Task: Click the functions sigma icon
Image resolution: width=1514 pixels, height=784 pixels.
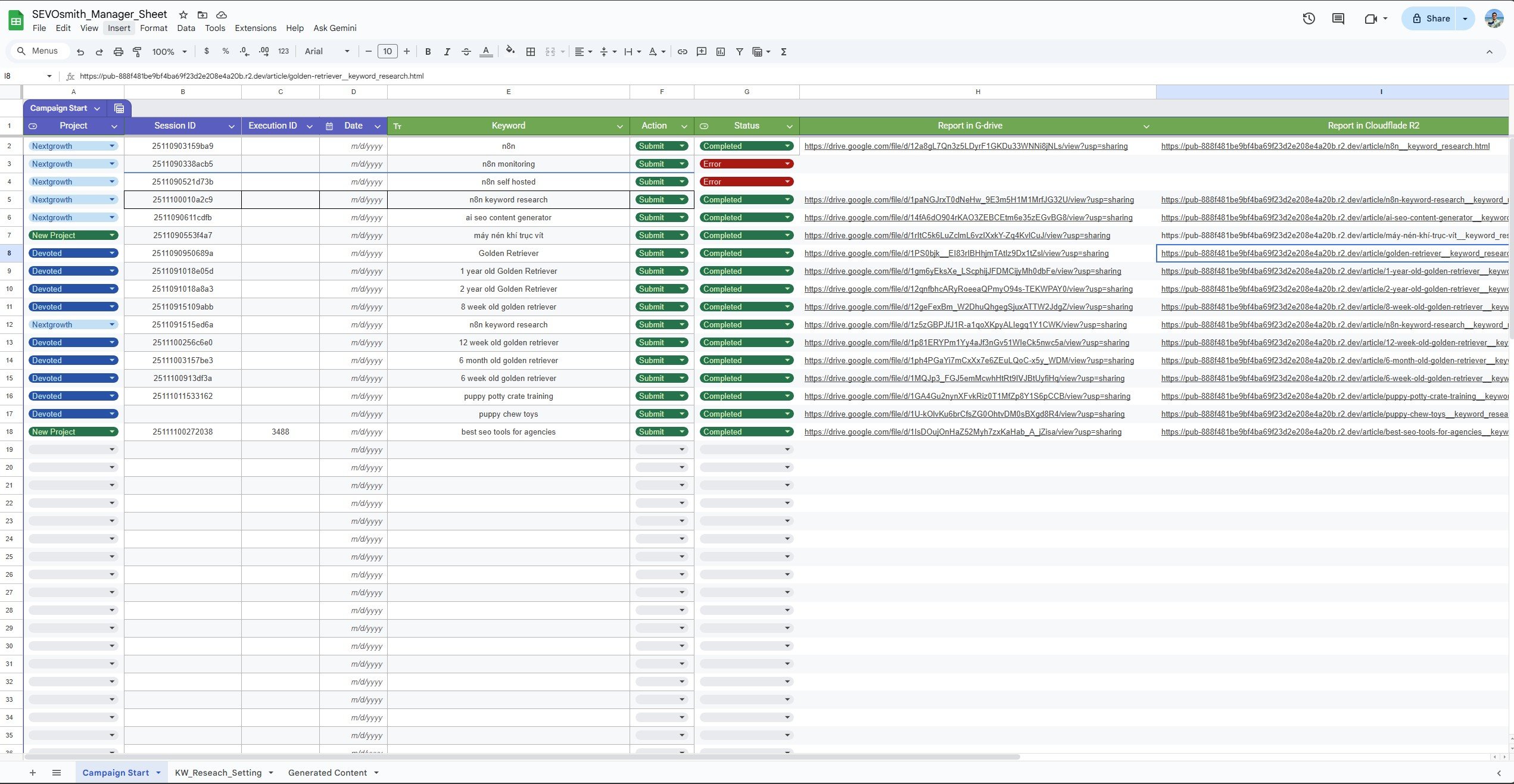Action: point(784,52)
